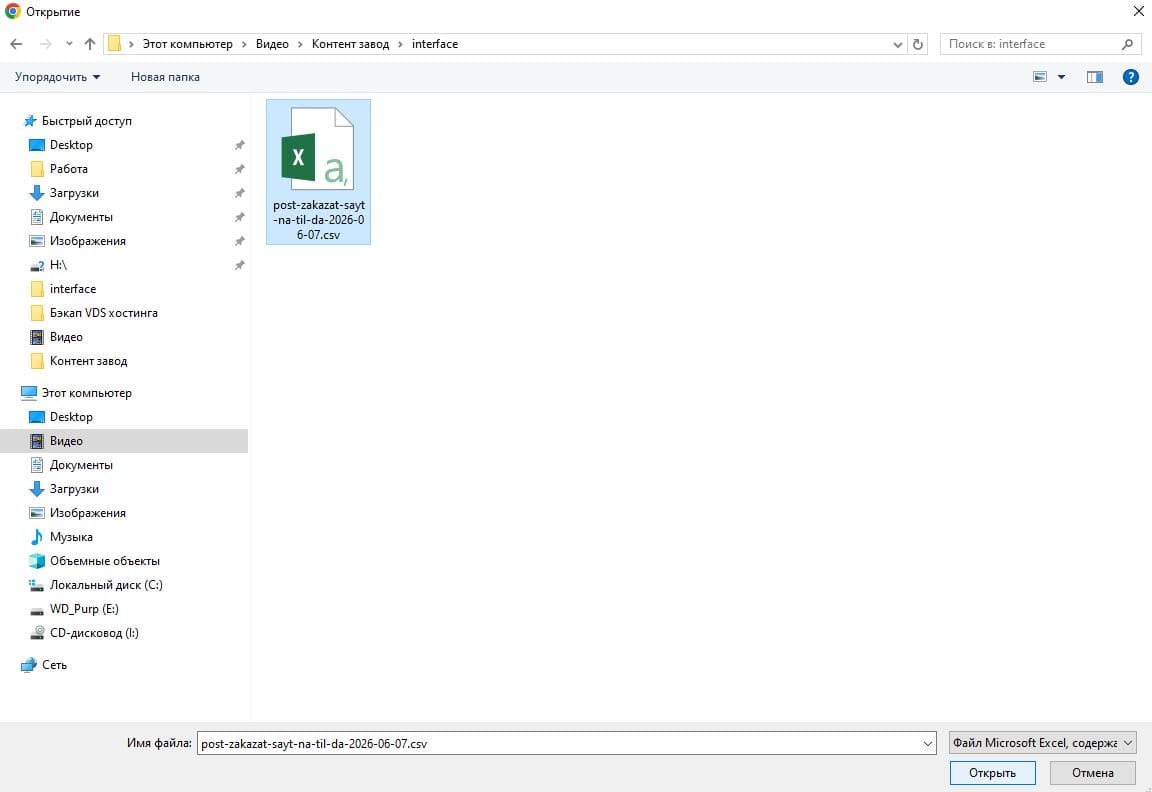Click pin icon next to 'Работа'

(240, 169)
